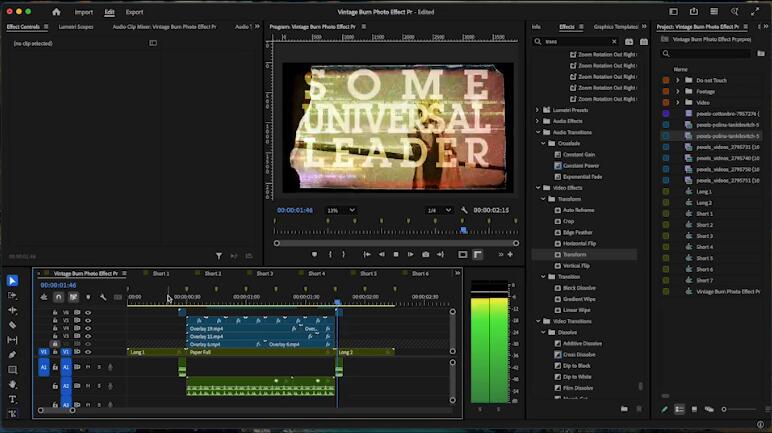Switch Project panel to list view

click(x=679, y=409)
